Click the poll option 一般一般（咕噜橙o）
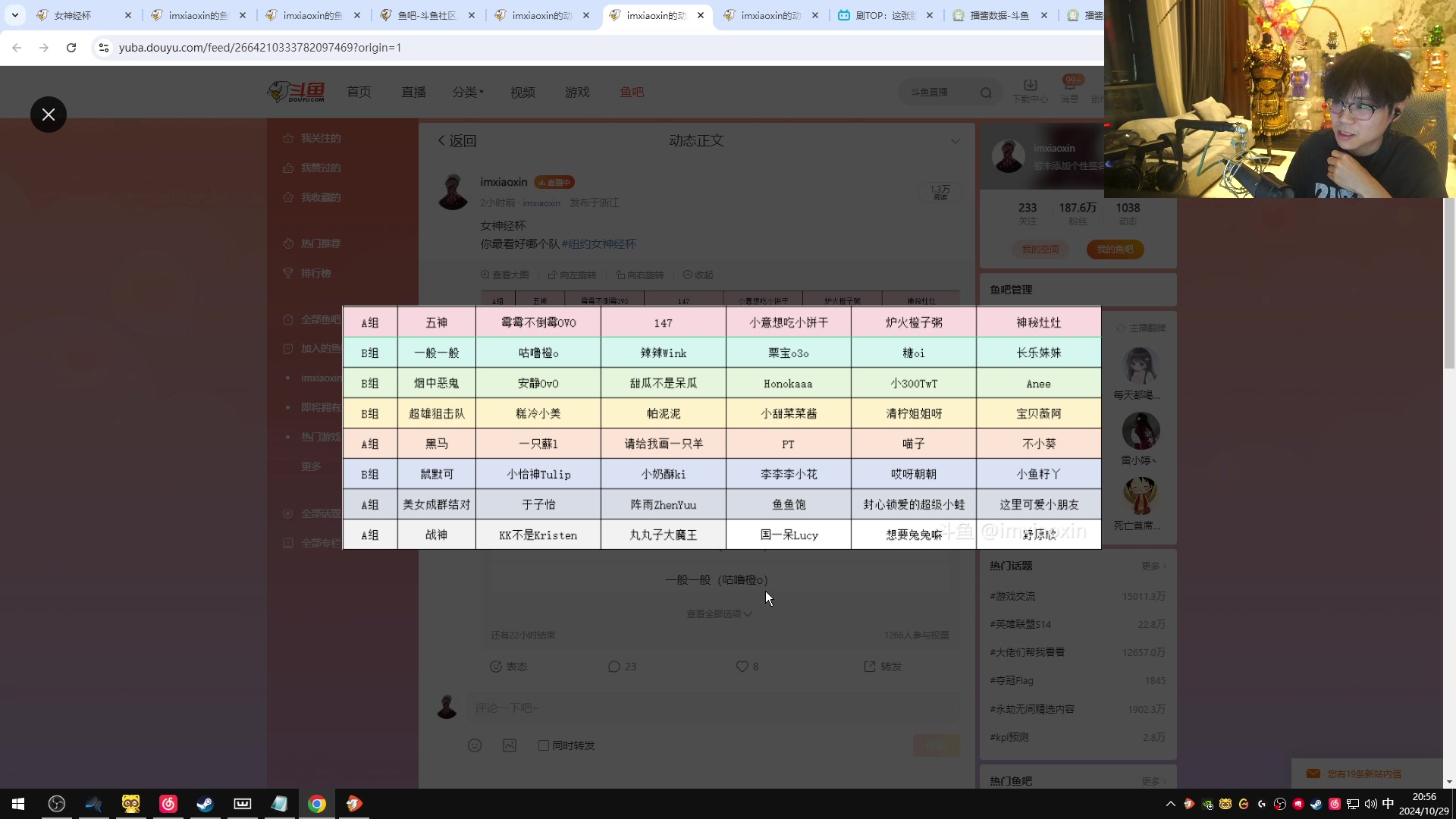1456x819 pixels. pos(717,580)
